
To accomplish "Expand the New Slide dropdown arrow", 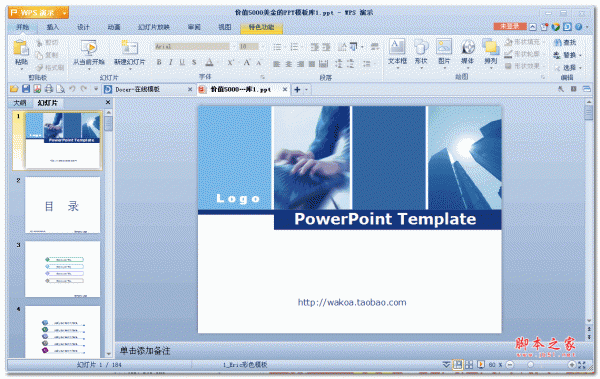I will point(130,69).
